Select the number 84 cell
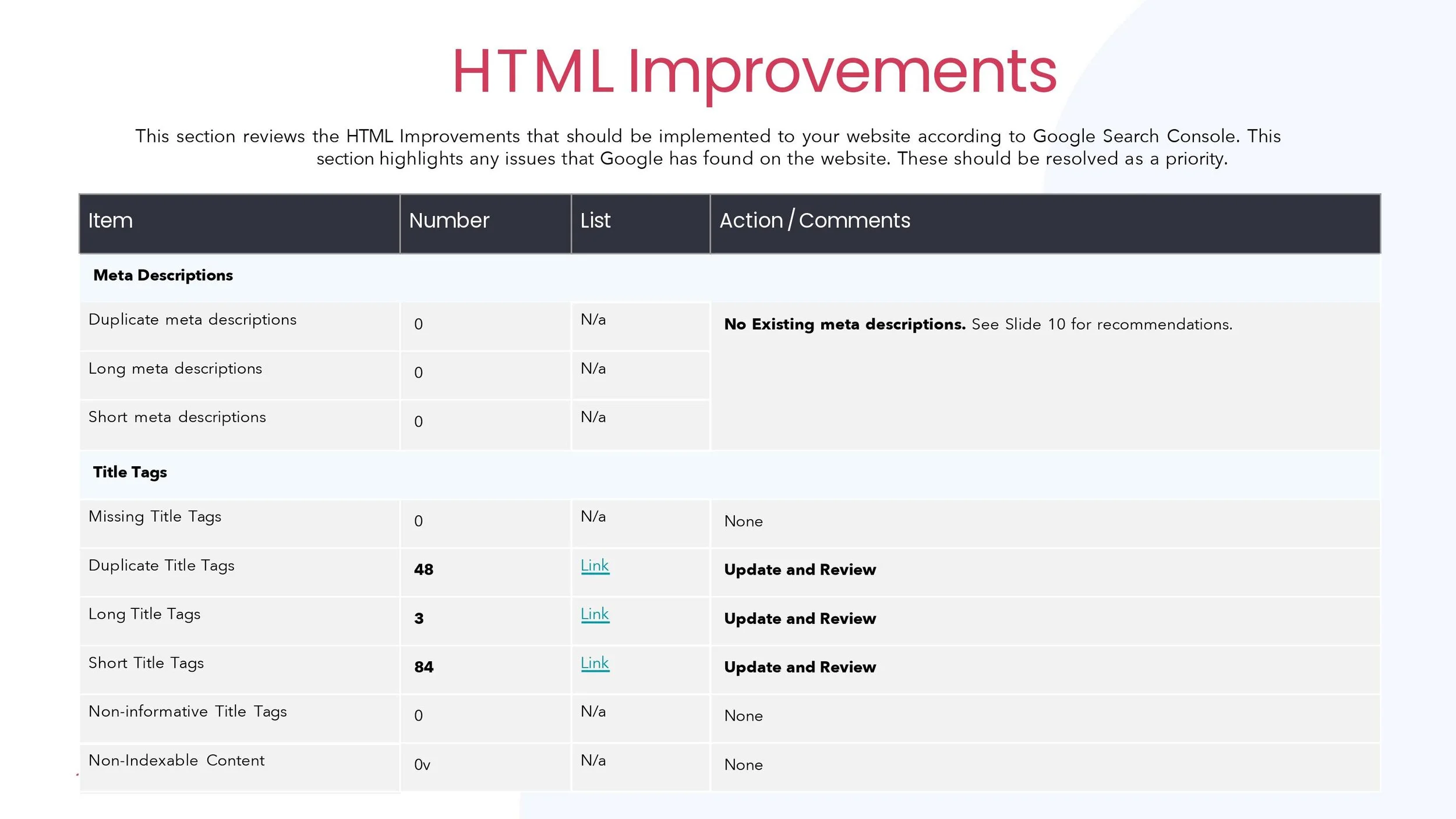Viewport: 1456px width, 819px height. point(423,667)
